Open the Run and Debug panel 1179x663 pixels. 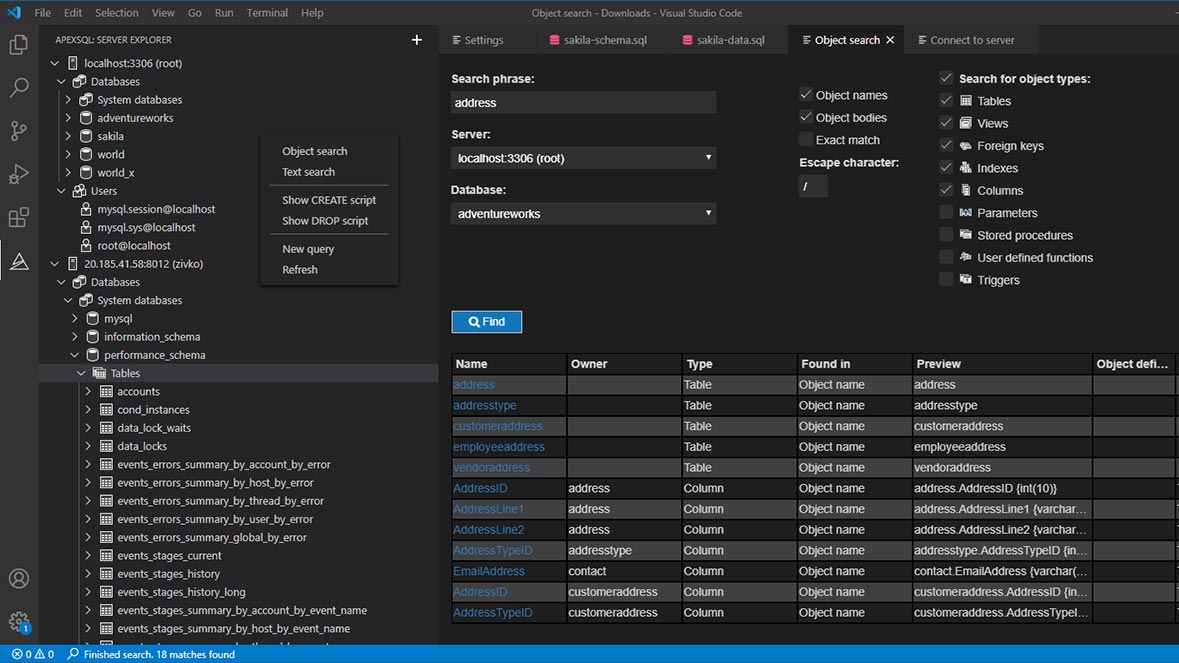(20, 174)
